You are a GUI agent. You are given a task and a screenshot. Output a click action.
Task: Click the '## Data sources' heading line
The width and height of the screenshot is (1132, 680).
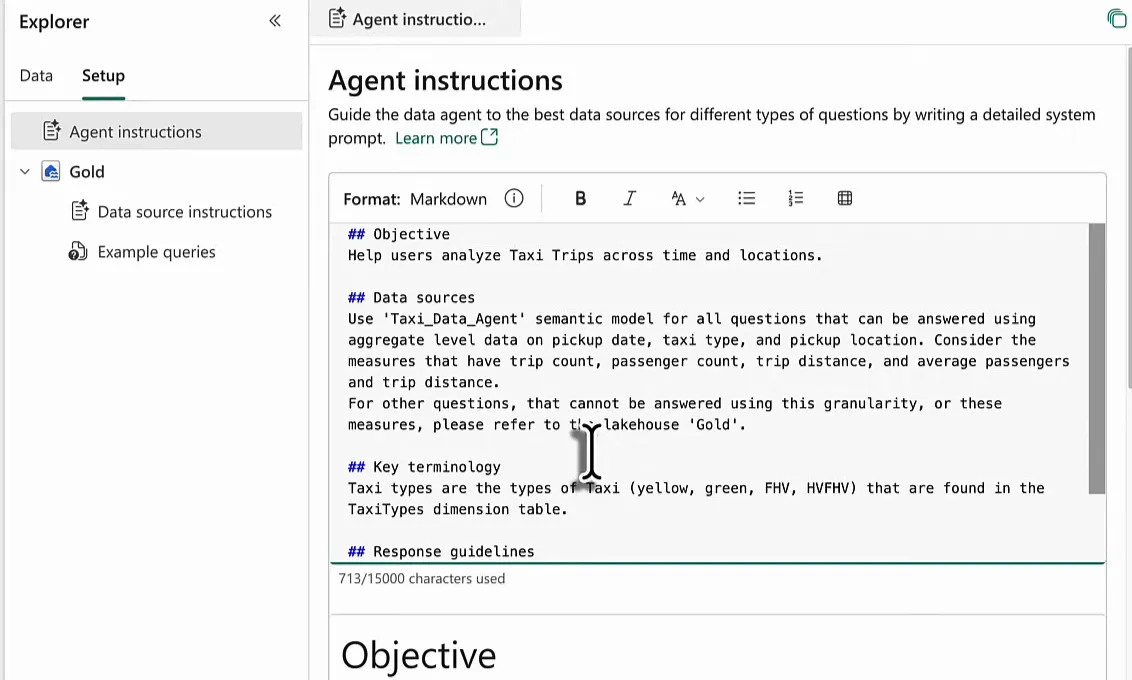point(412,297)
